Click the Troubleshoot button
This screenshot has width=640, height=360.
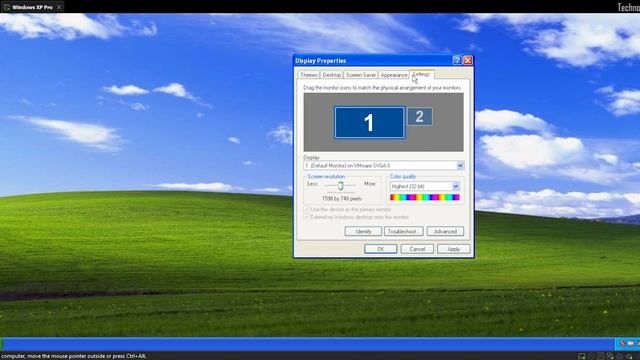[404, 231]
